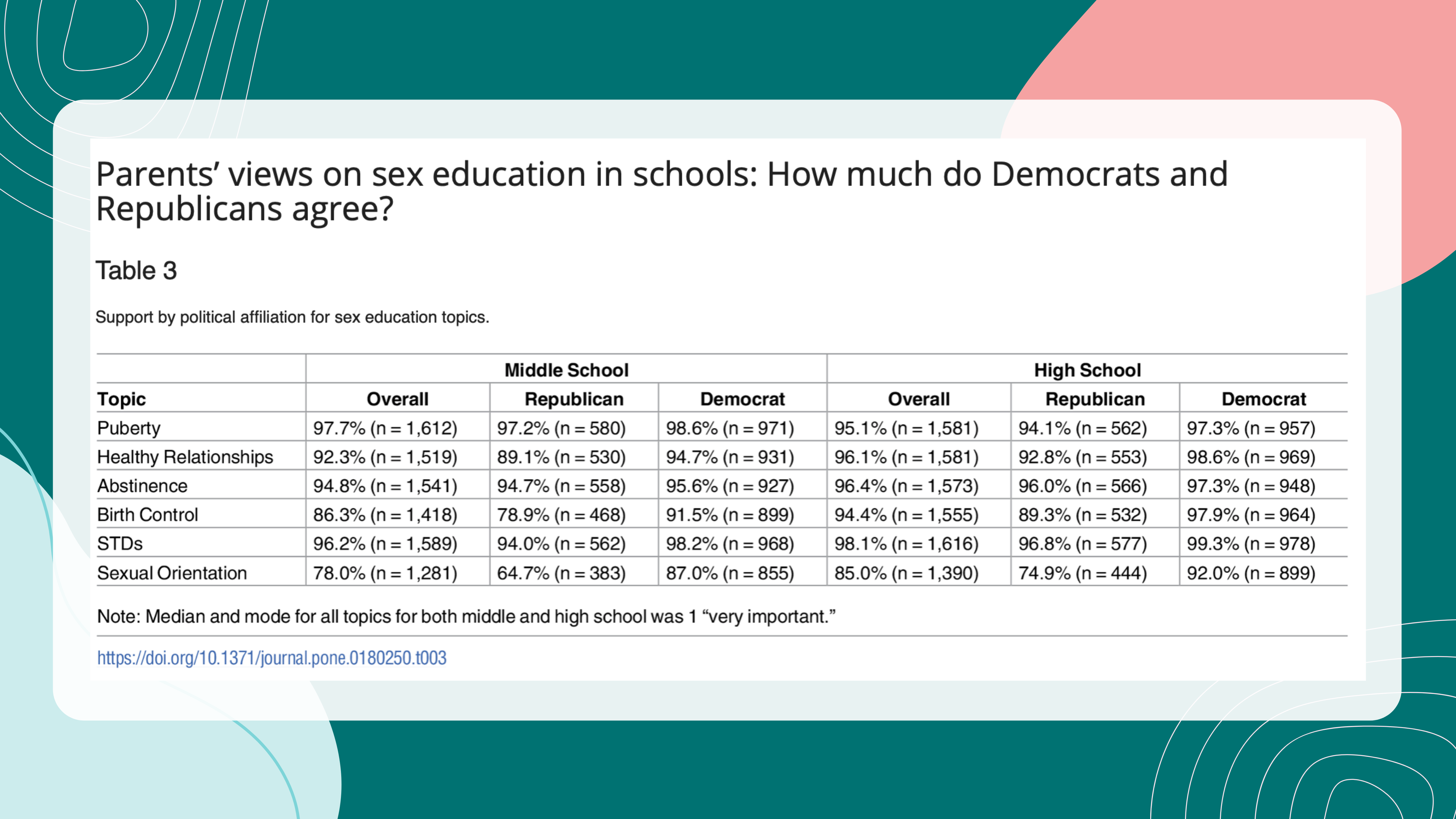Image resolution: width=1456 pixels, height=819 pixels.
Task: Select the 99.3% (n = 978) cell
Action: coord(1251,543)
